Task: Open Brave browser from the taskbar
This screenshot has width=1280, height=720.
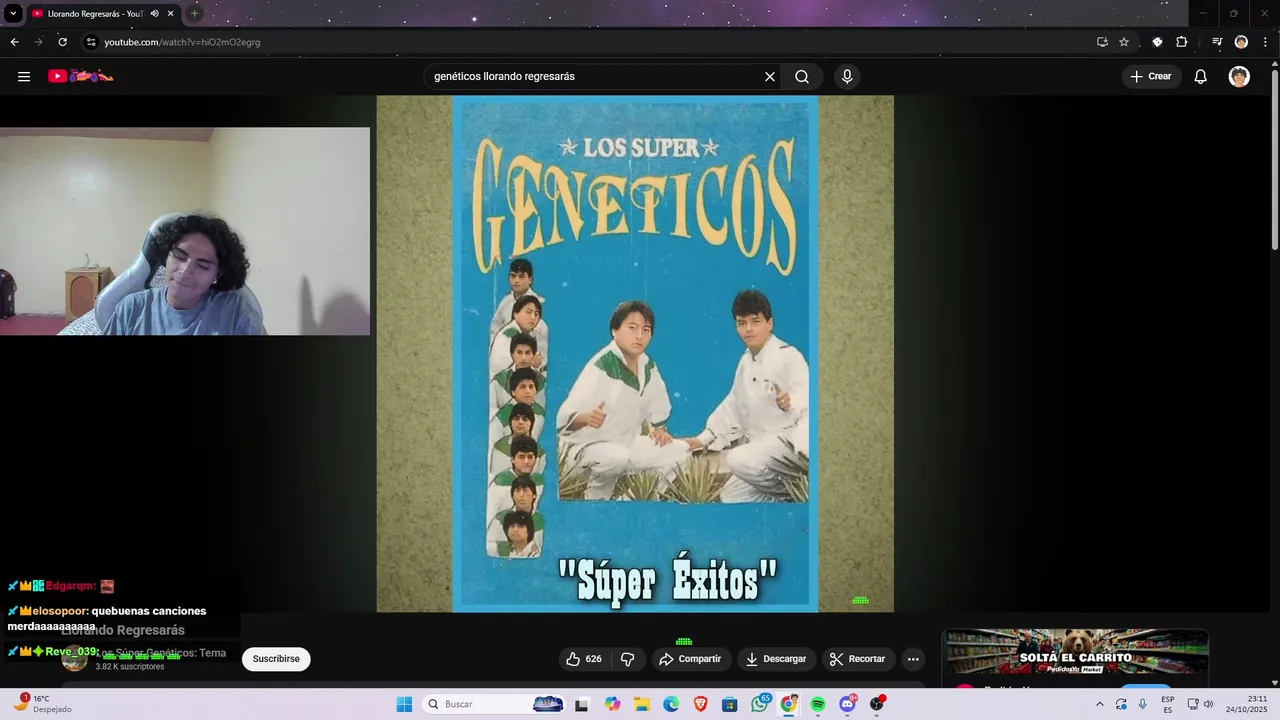Action: pos(700,704)
